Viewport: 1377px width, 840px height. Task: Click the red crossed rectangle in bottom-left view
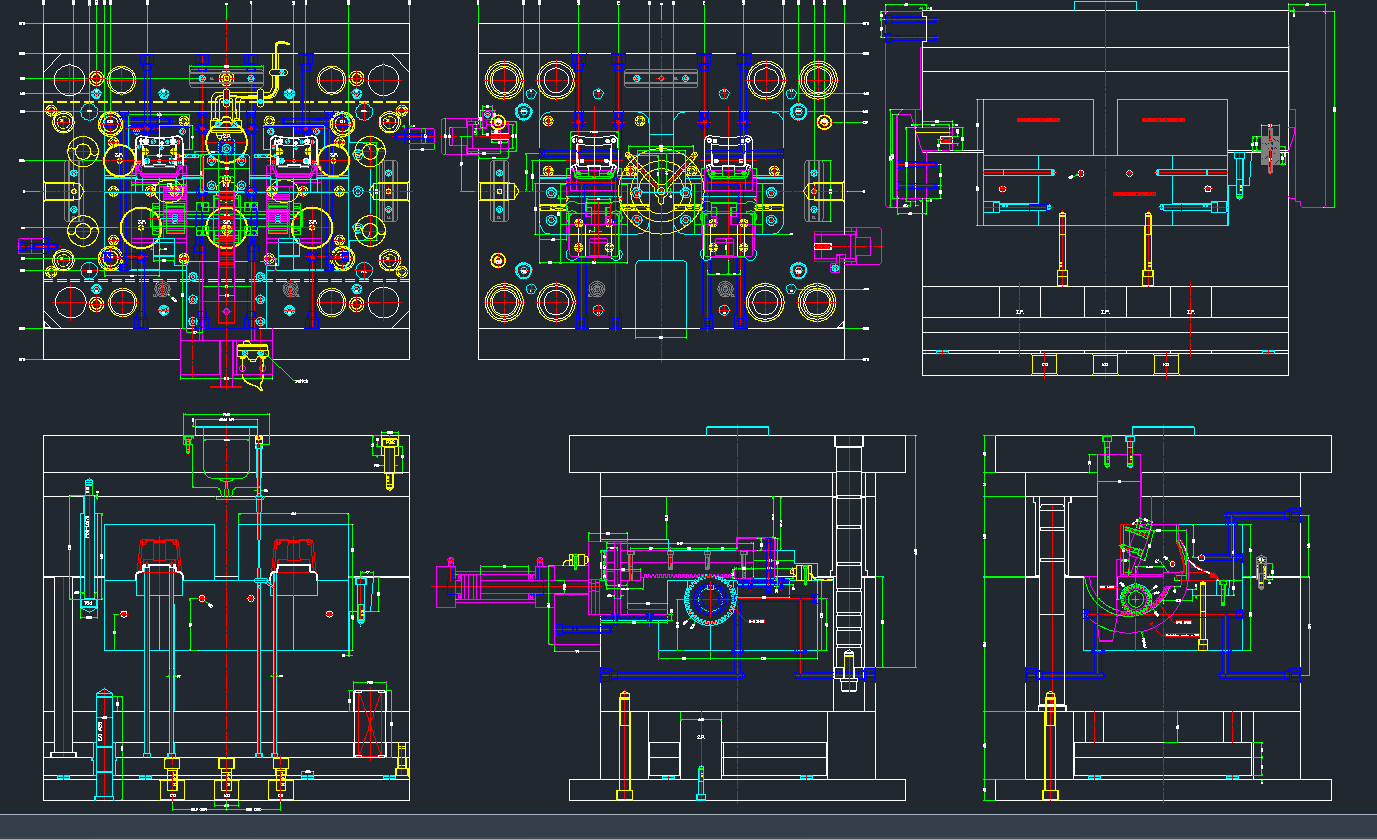(x=372, y=722)
